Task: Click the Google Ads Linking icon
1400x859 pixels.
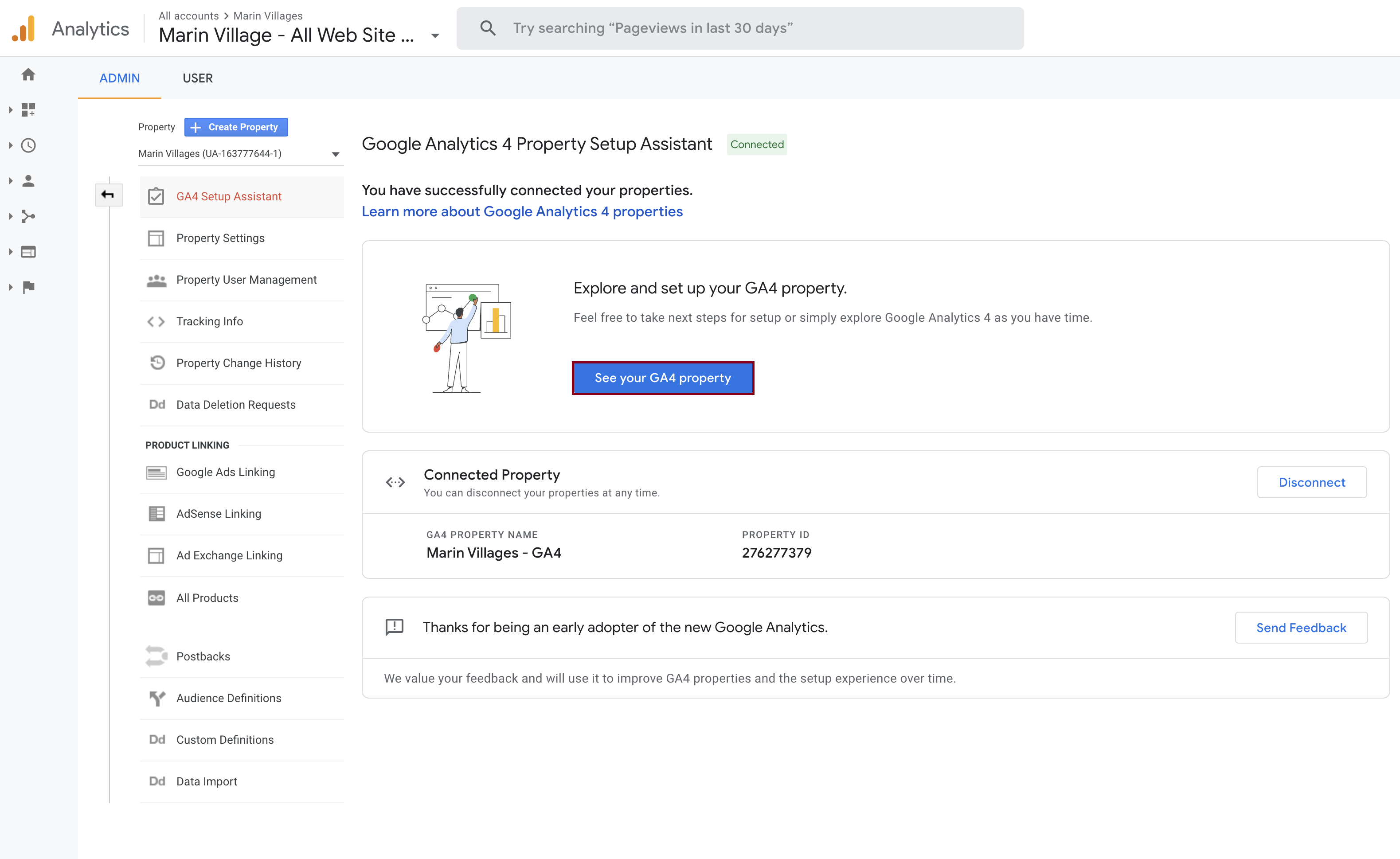Action: 156,472
